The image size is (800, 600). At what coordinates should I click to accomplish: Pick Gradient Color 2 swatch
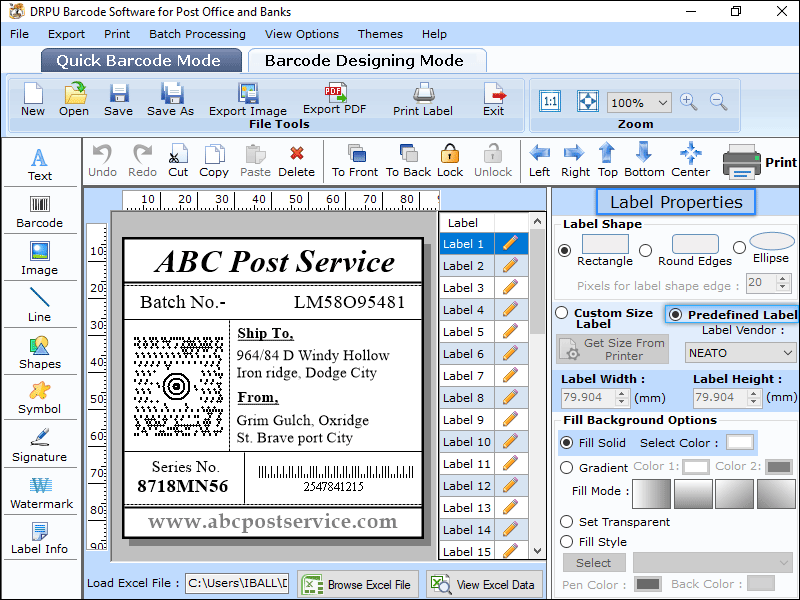pos(779,467)
